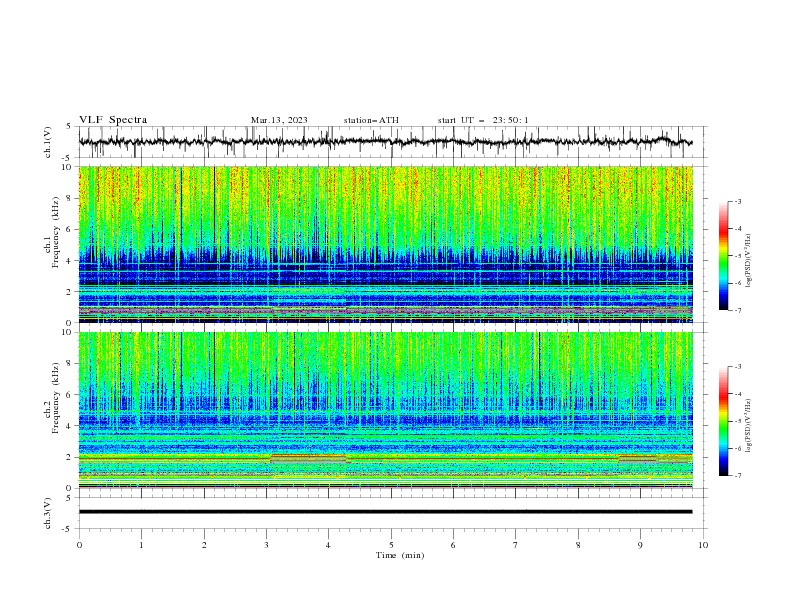Viewport: 792px width, 612px height.
Task: Click the 0 minute tick label
Action: point(79,545)
